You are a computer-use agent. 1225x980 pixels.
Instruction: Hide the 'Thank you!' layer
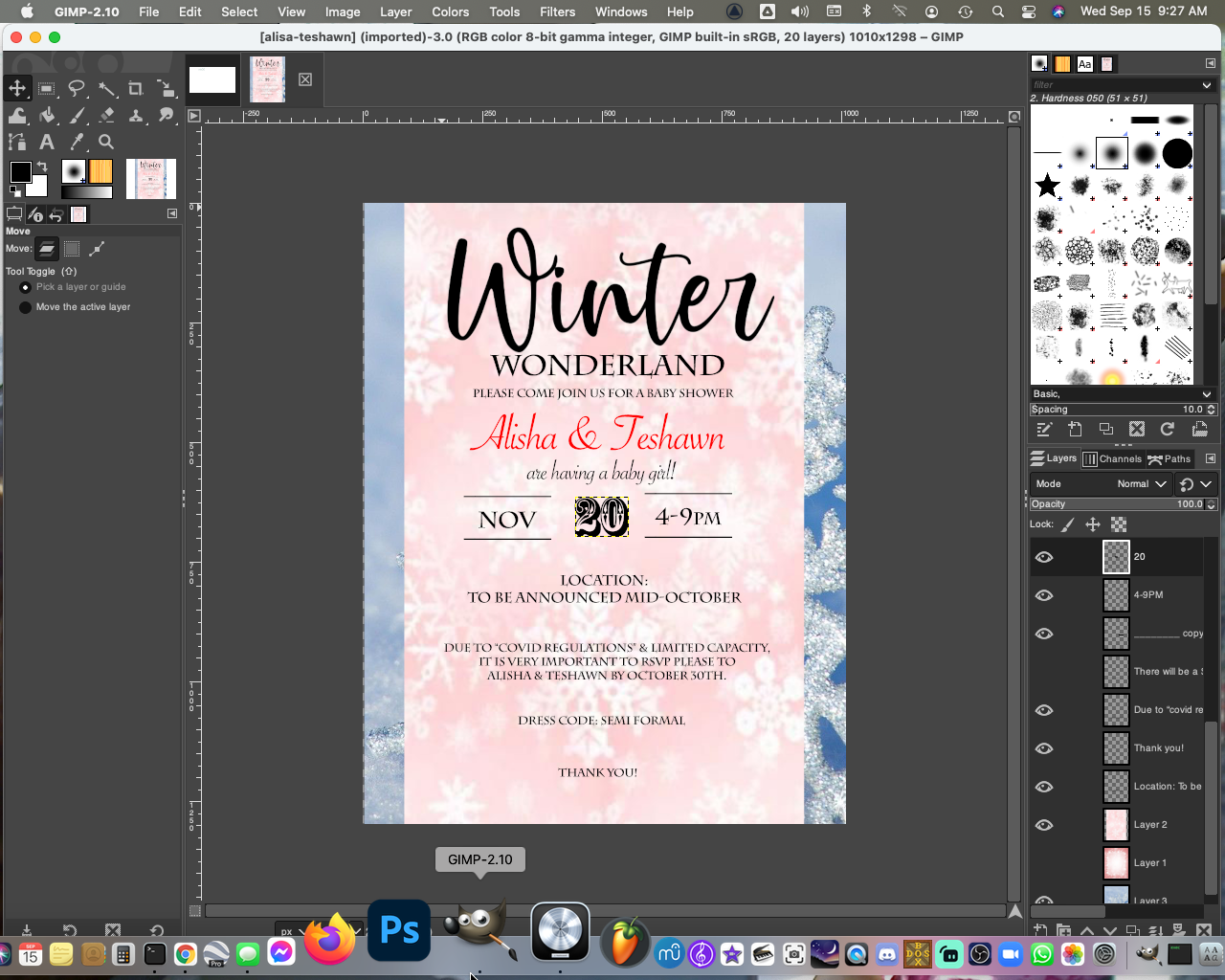[1044, 748]
